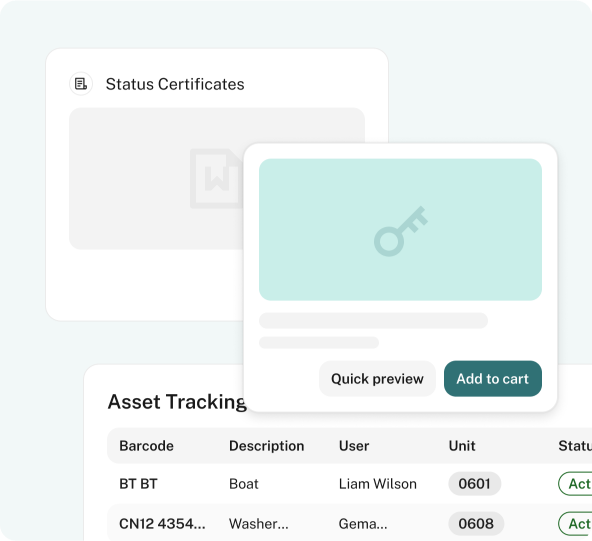Screen dimensions: 592x541
Task: Click the Liam Wilson user cell
Action: pos(378,484)
